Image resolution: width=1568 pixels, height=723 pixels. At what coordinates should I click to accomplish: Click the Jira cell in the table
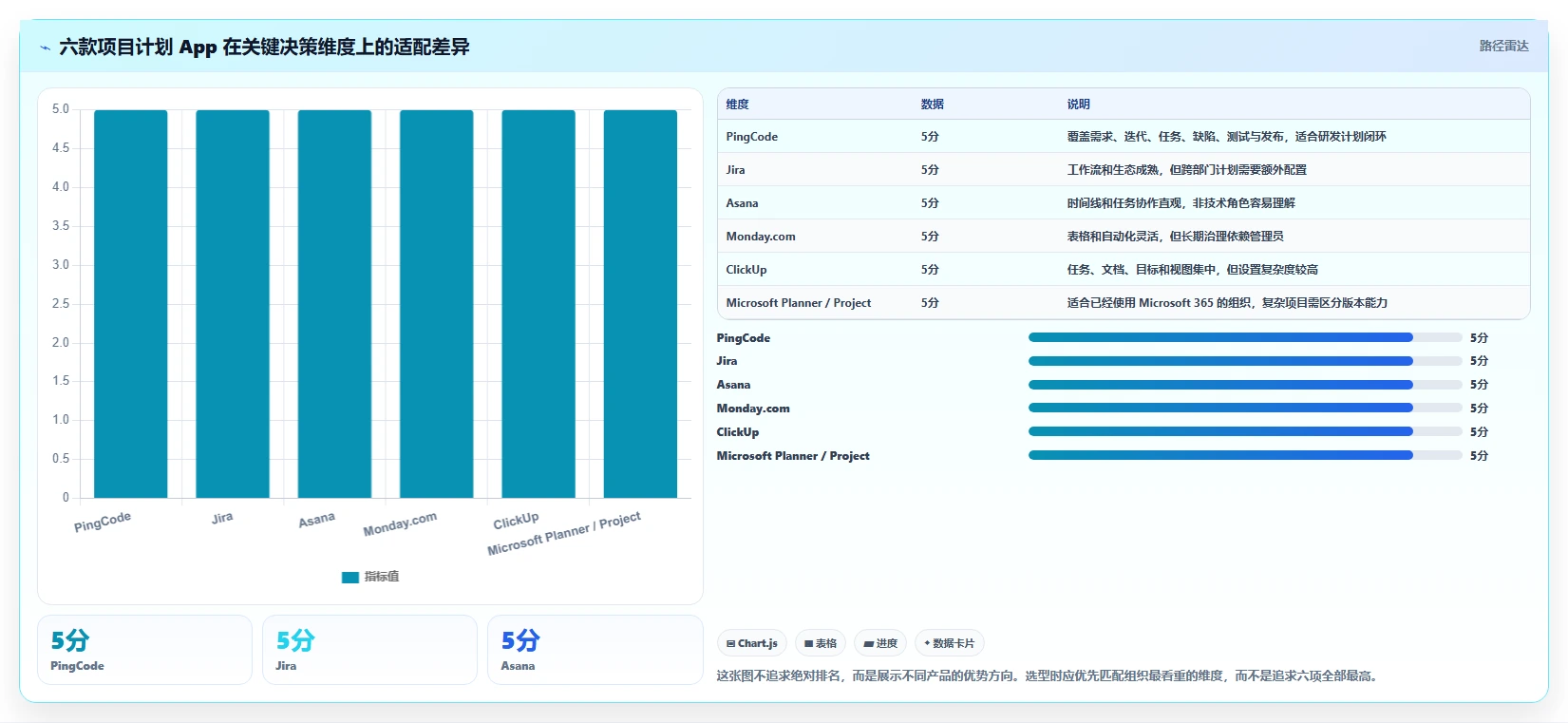point(736,170)
